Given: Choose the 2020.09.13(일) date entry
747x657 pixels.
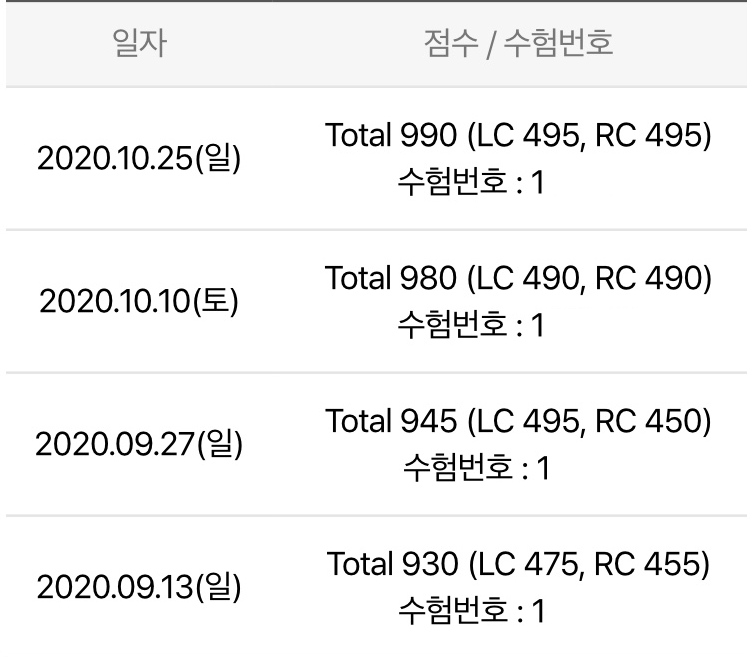Looking at the screenshot, I should (139, 587).
